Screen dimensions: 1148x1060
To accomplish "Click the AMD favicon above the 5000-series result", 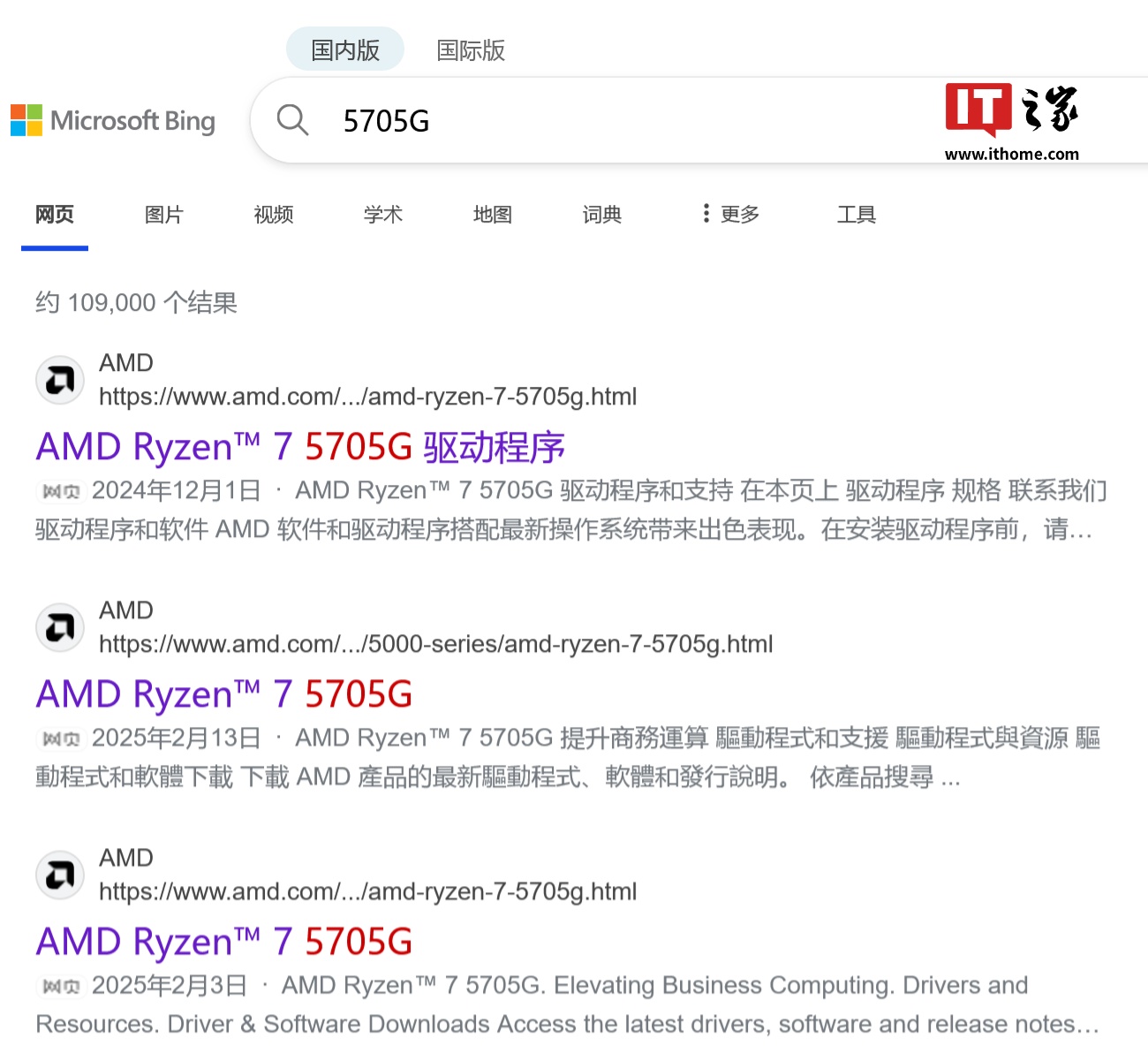I will click(x=59, y=627).
